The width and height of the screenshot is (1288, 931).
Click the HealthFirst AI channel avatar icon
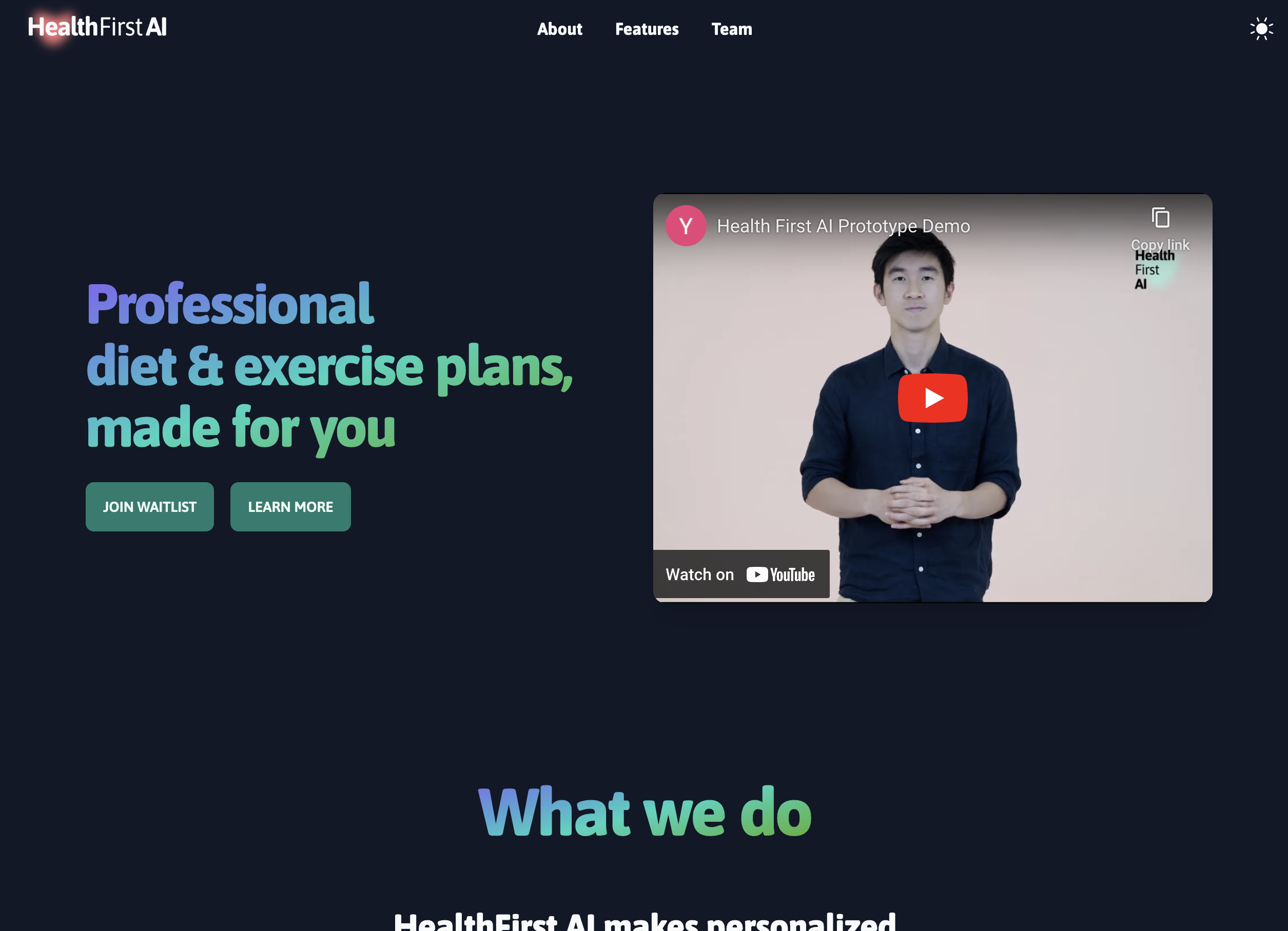(x=686, y=225)
